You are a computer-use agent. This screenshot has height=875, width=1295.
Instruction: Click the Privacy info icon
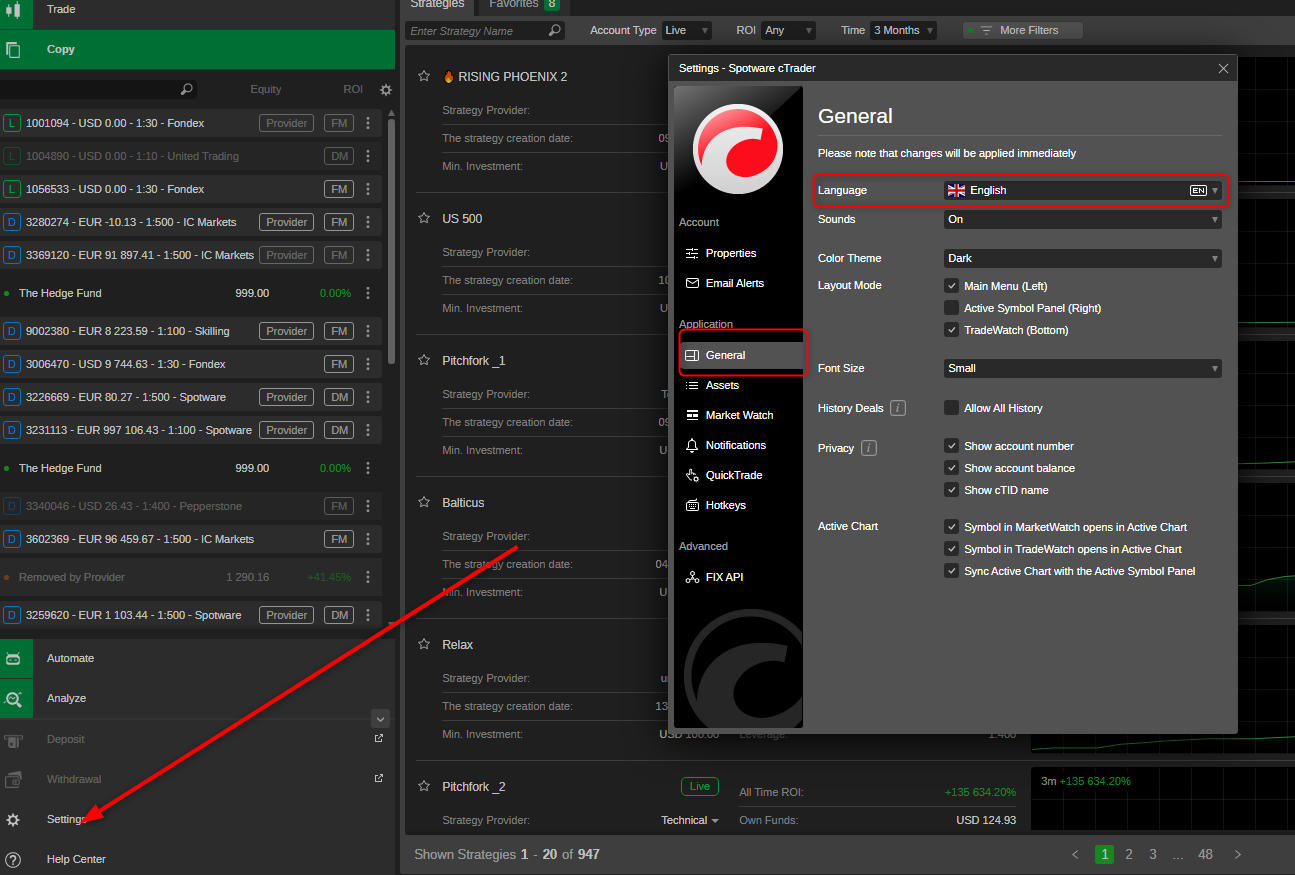[869, 448]
